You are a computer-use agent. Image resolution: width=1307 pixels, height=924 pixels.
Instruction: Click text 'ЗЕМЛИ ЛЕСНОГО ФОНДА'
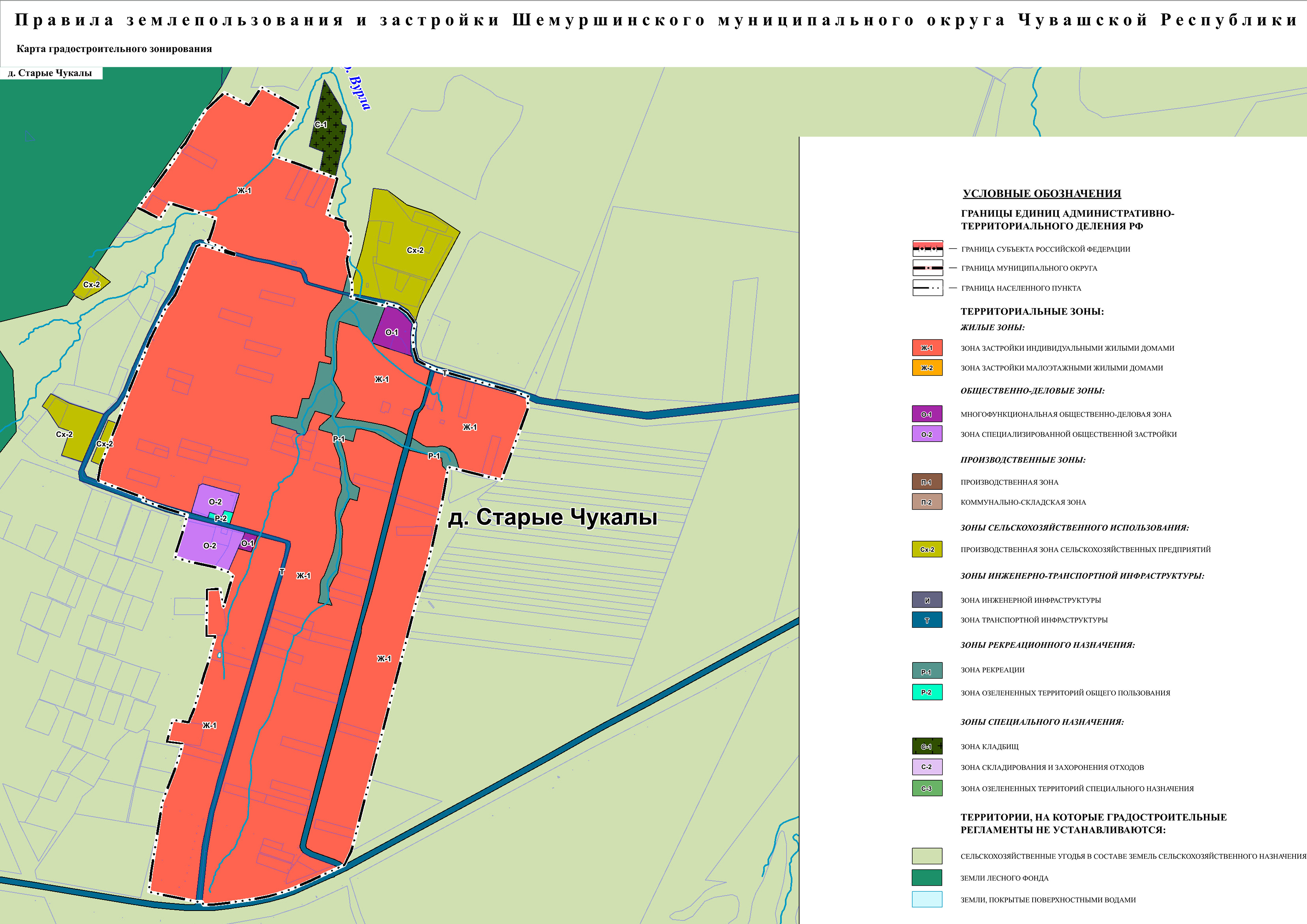click(x=1005, y=878)
